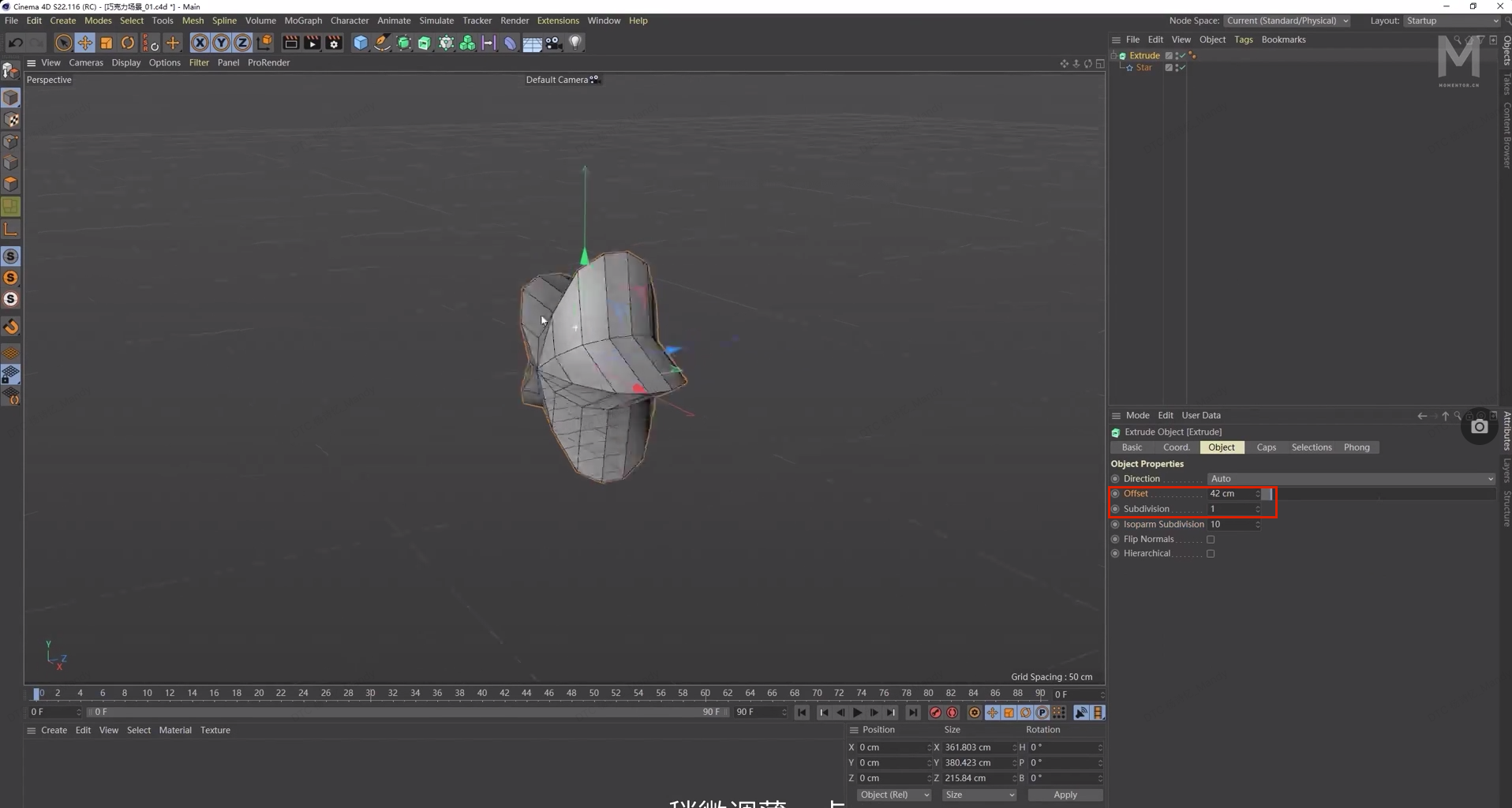Click the Floor grid object icon
This screenshot has height=808, width=1512.
pyautogui.click(x=533, y=43)
